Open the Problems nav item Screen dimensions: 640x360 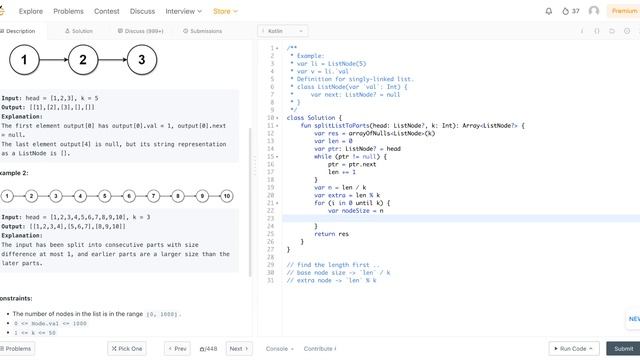[x=68, y=11]
